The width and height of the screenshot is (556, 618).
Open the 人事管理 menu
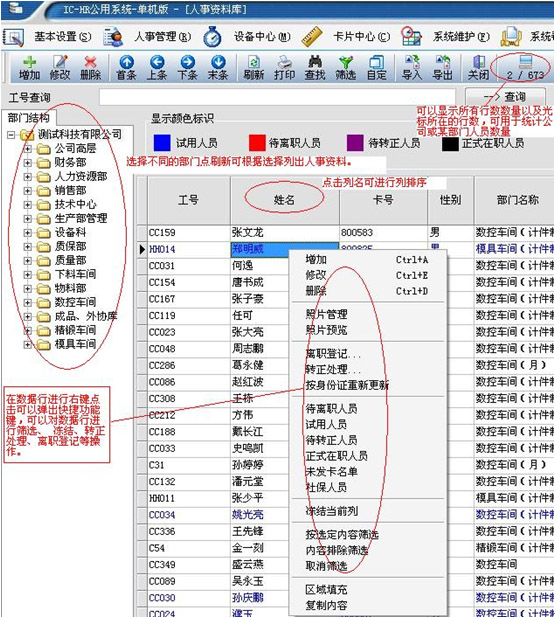[162, 37]
